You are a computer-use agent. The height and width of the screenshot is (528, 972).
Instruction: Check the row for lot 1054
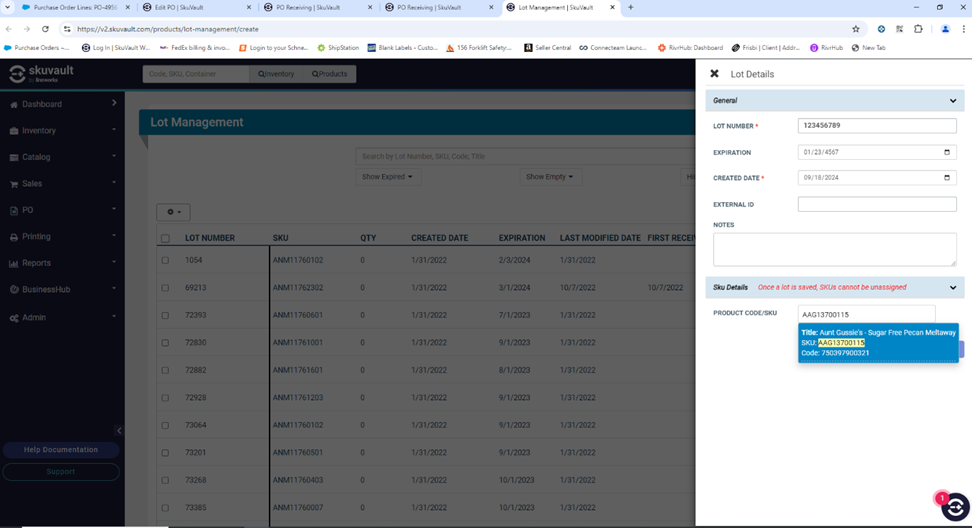tap(165, 260)
